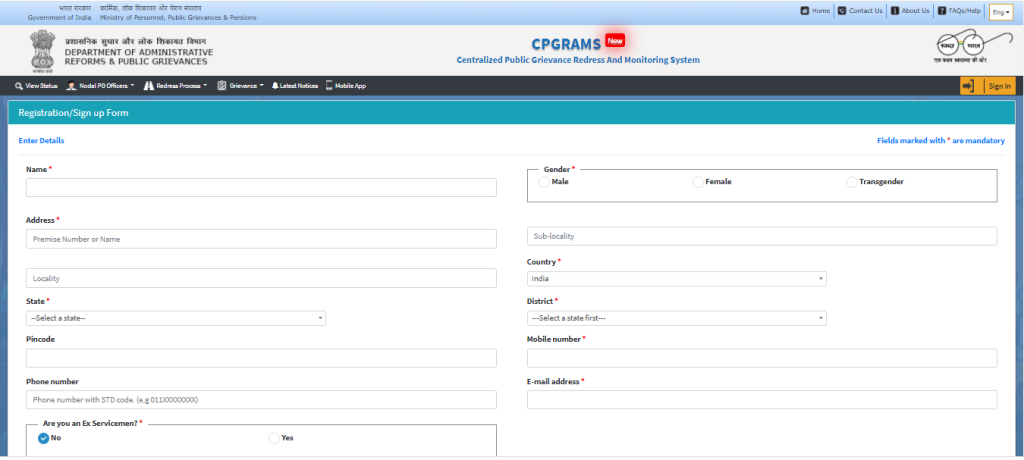Click the Fields marked mandatory note
The height and width of the screenshot is (460, 1024).
tap(940, 140)
